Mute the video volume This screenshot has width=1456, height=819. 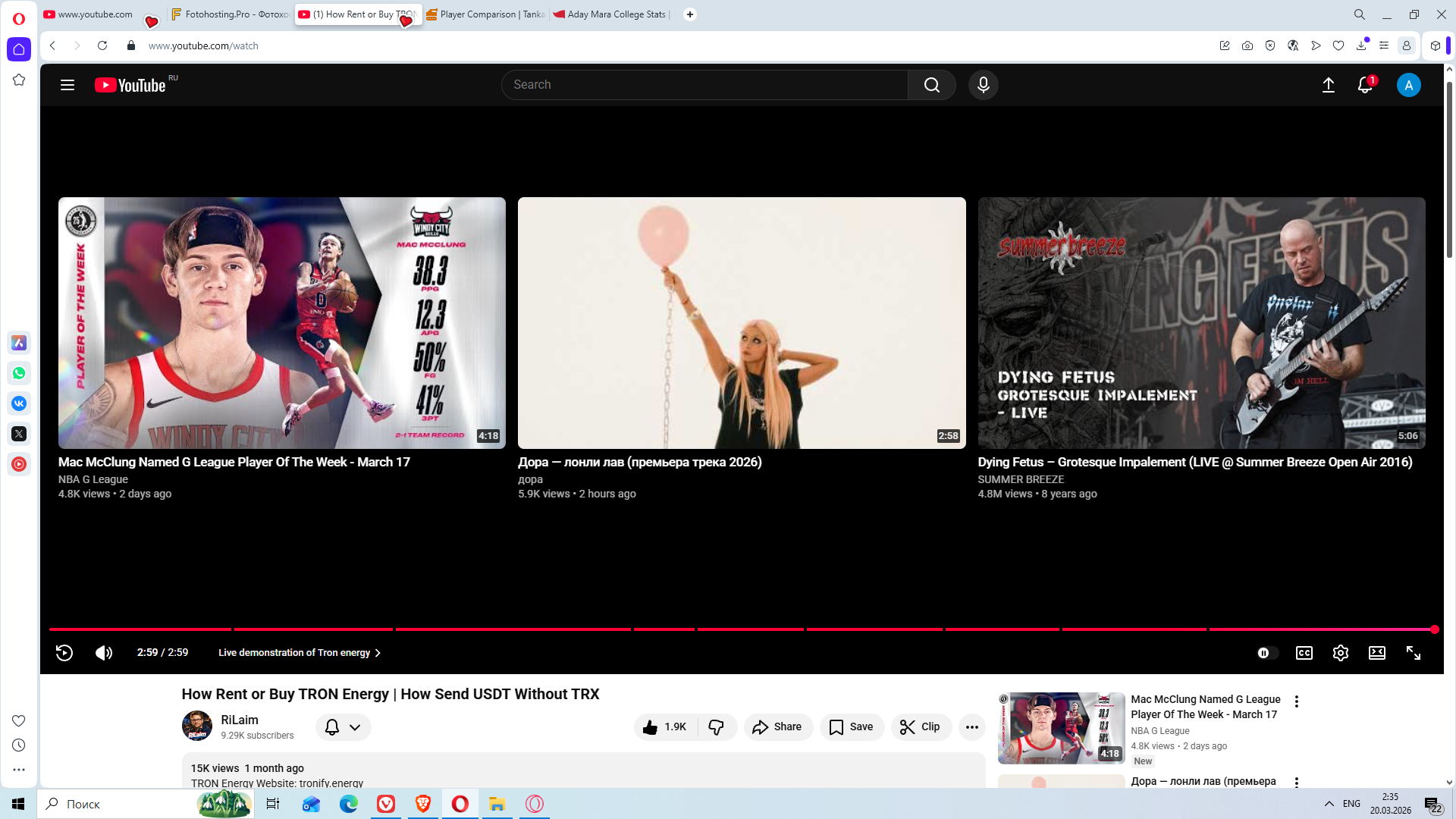pos(104,653)
